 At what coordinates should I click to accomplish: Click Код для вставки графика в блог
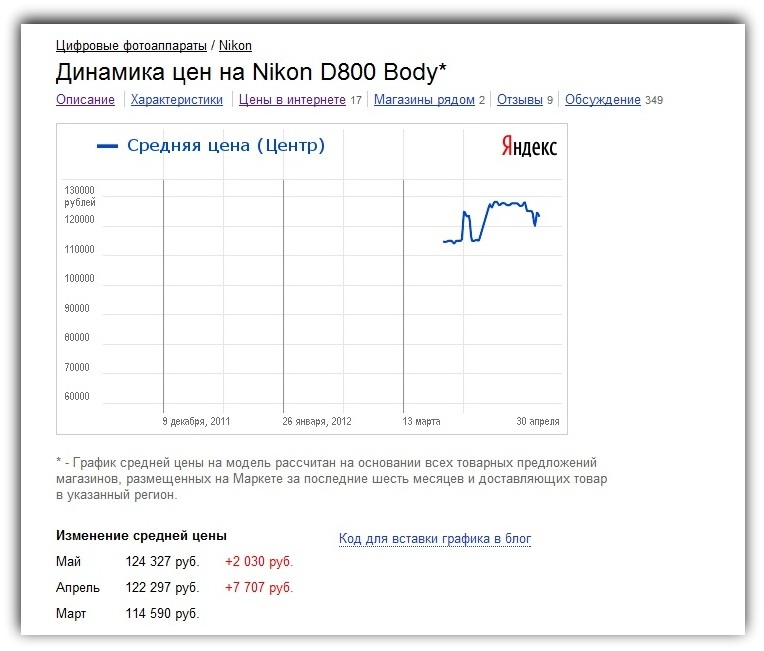point(435,538)
